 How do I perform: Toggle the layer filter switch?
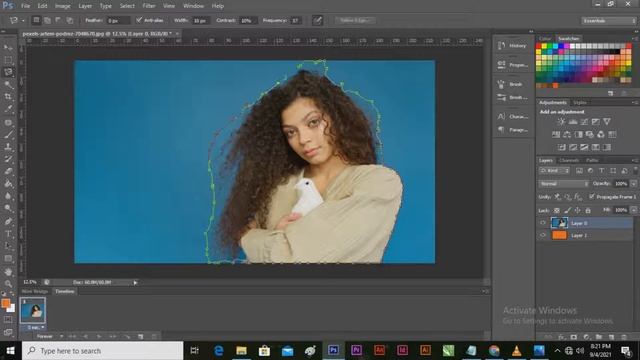pos(635,170)
